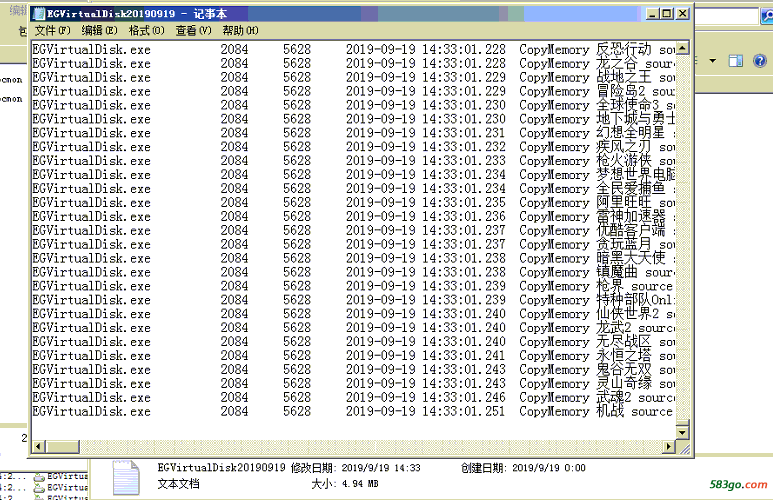Click the 修改日期 2019/9/19 14:33 text
773x500 pixels.
[x=355, y=468]
